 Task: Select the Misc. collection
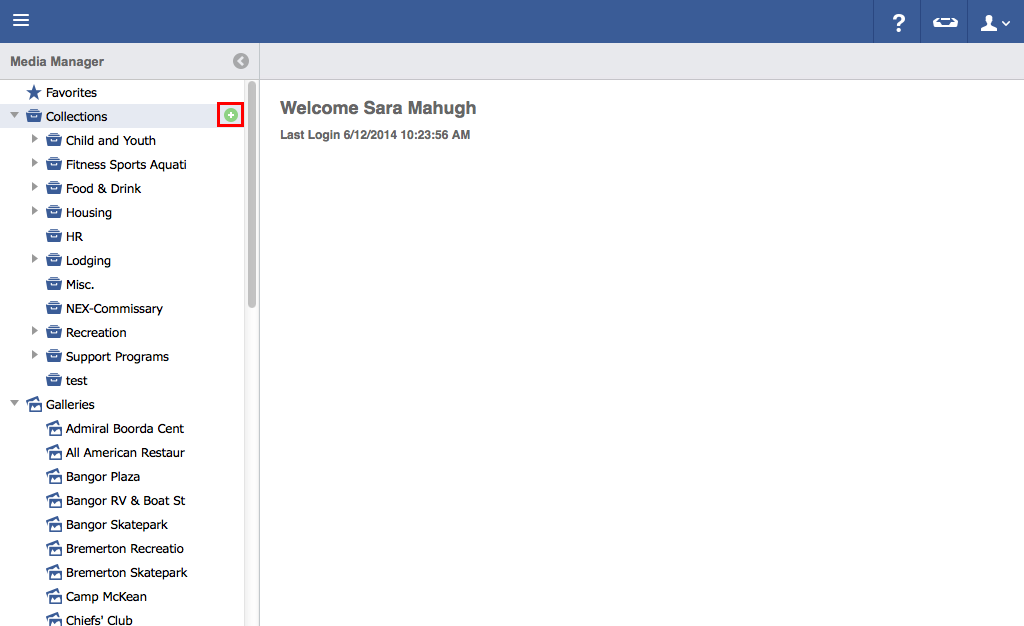(80, 285)
